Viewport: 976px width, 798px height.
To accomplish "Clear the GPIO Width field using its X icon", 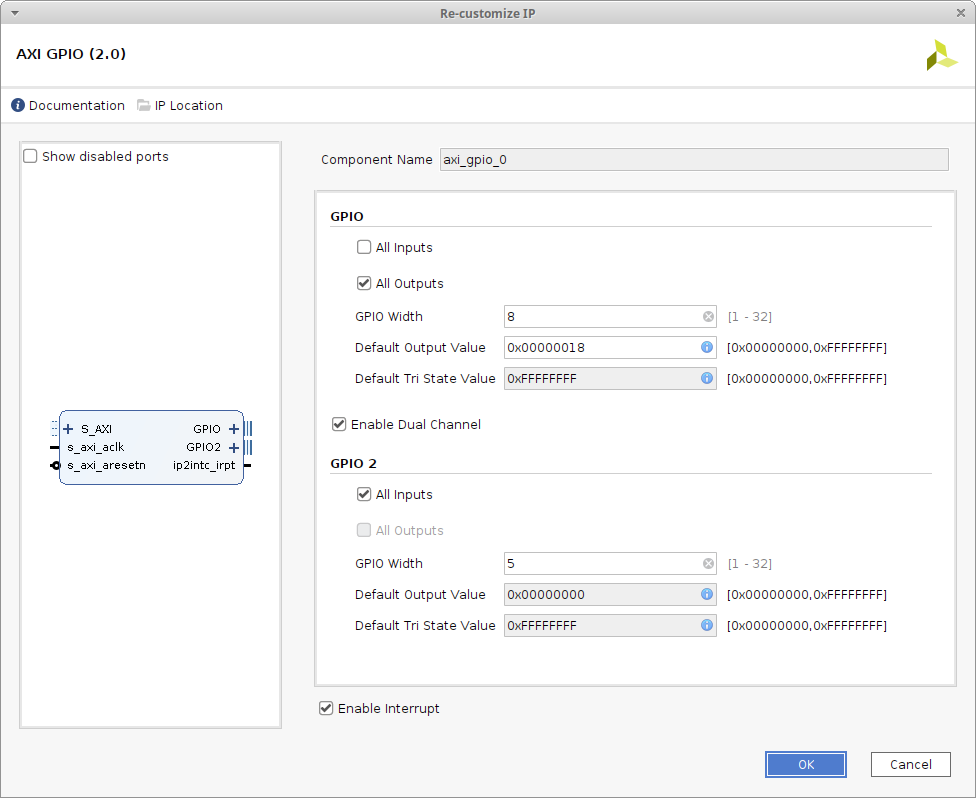I will pos(708,316).
